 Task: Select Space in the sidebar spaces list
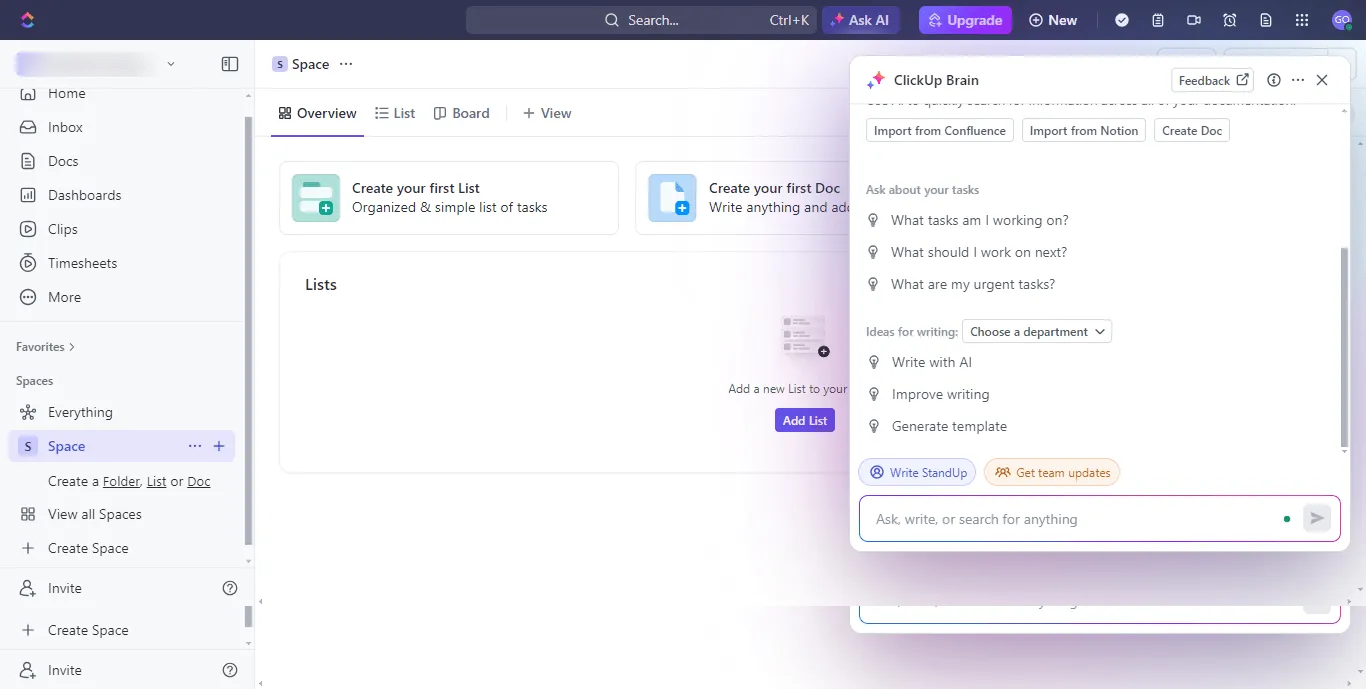[x=122, y=446]
